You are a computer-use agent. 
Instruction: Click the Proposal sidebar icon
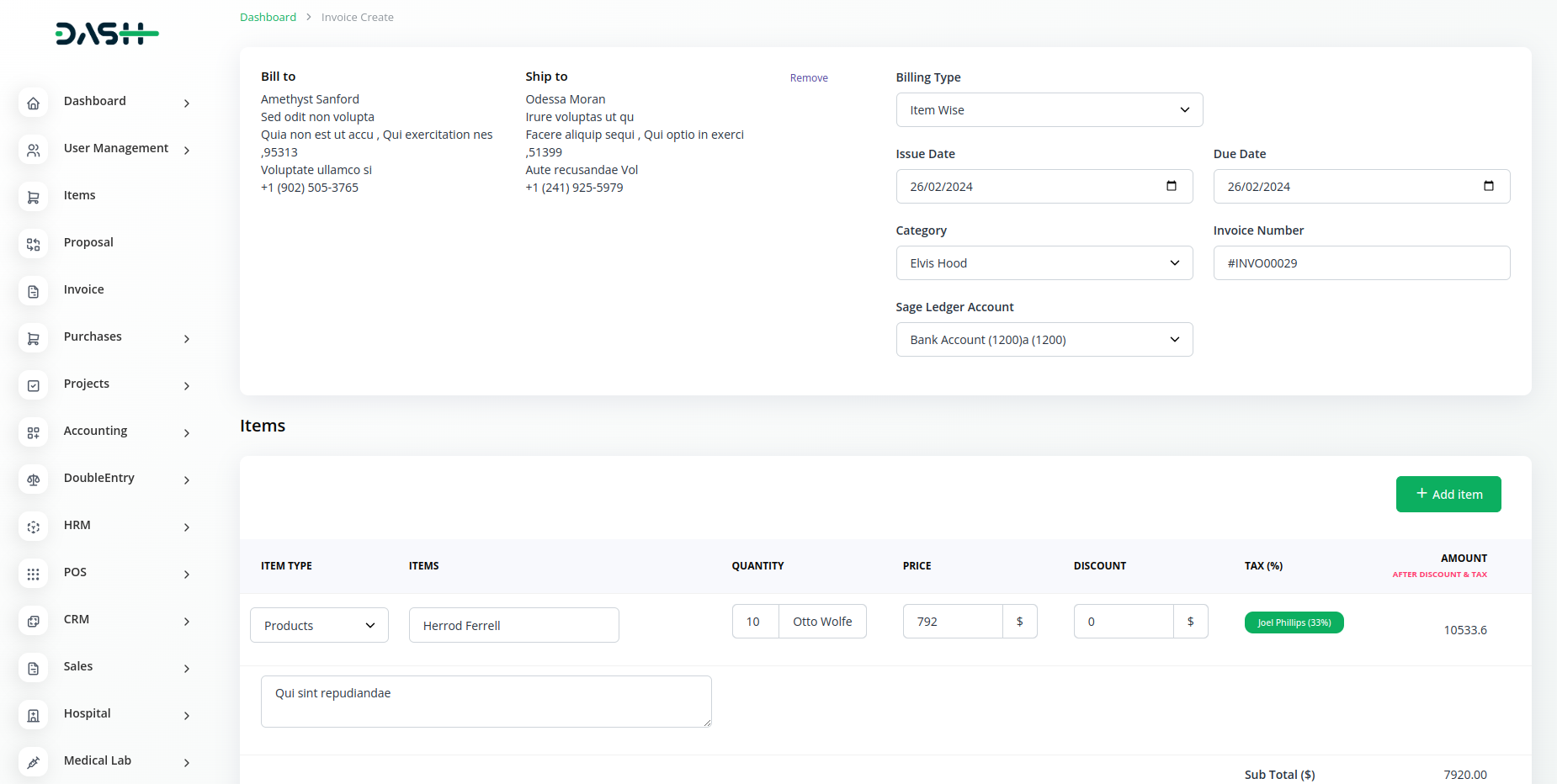tap(34, 245)
